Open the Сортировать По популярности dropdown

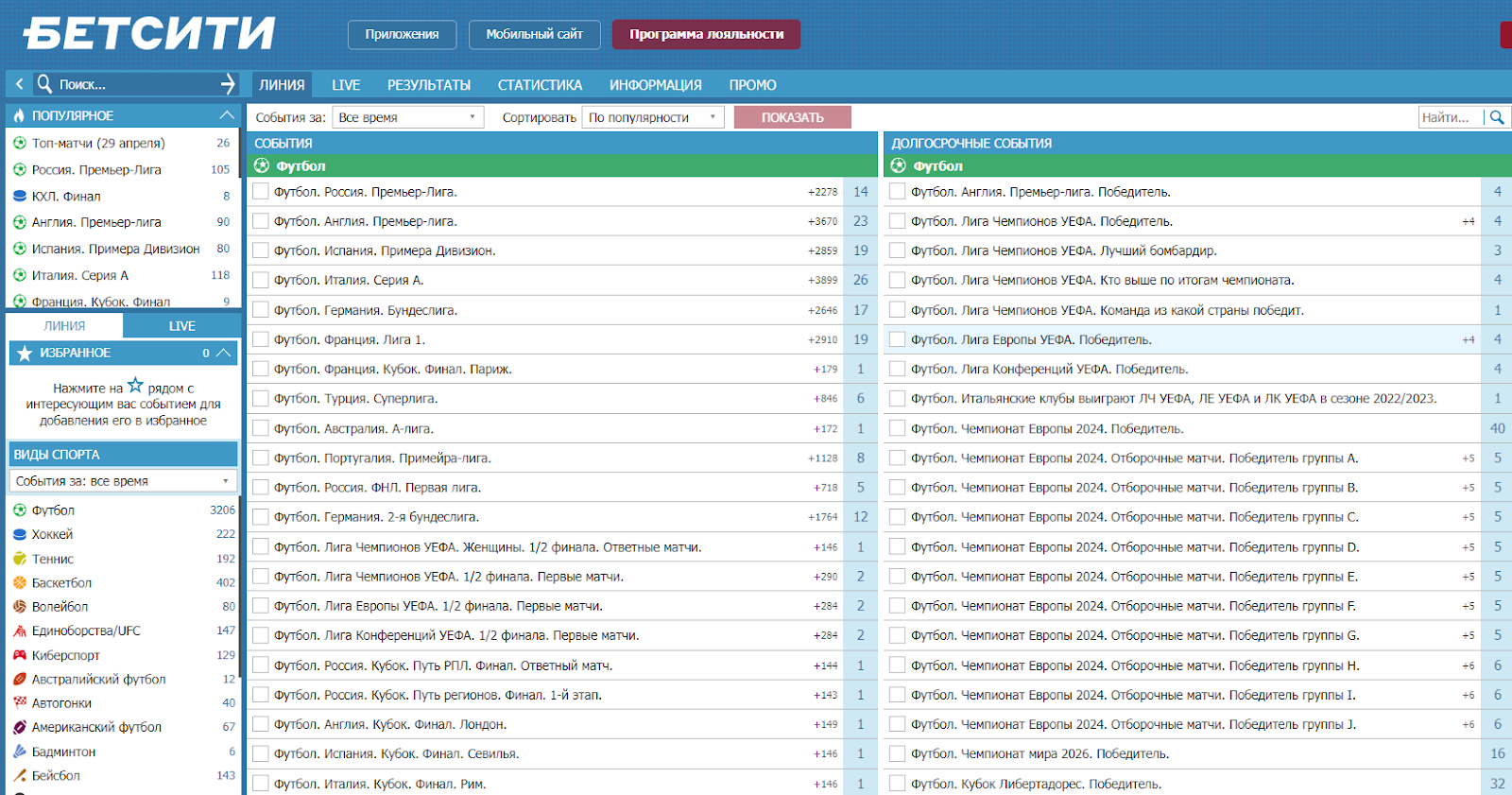click(653, 117)
